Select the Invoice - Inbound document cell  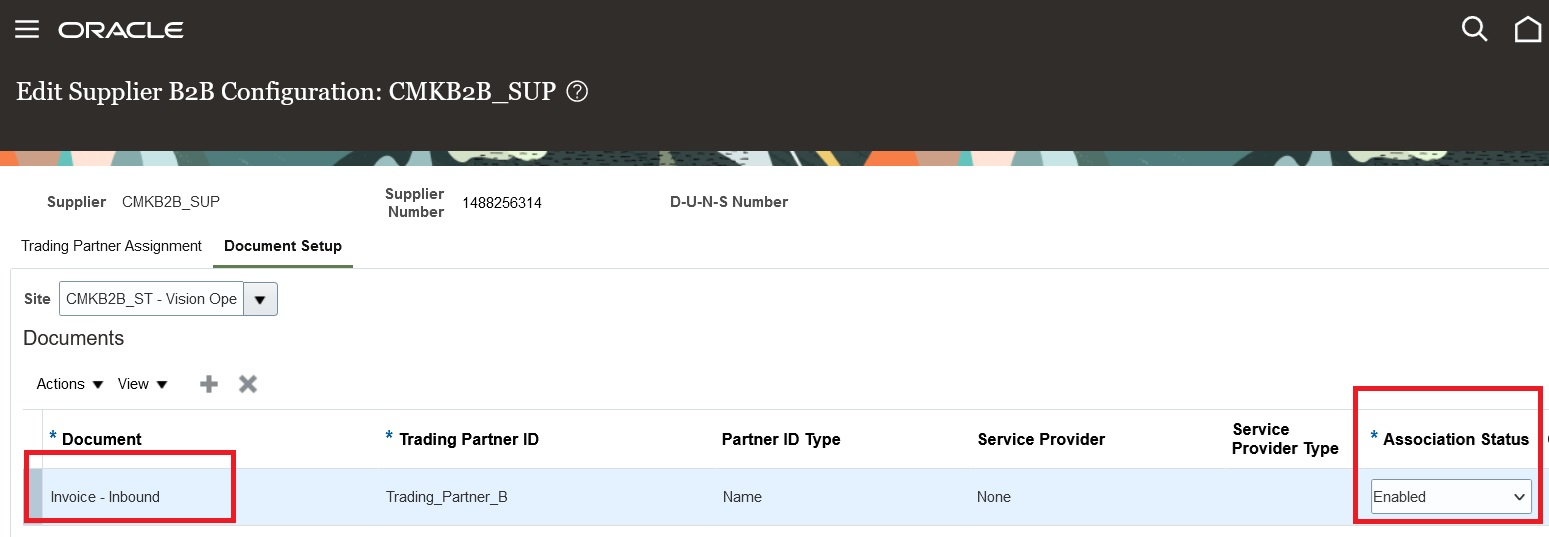click(x=105, y=497)
